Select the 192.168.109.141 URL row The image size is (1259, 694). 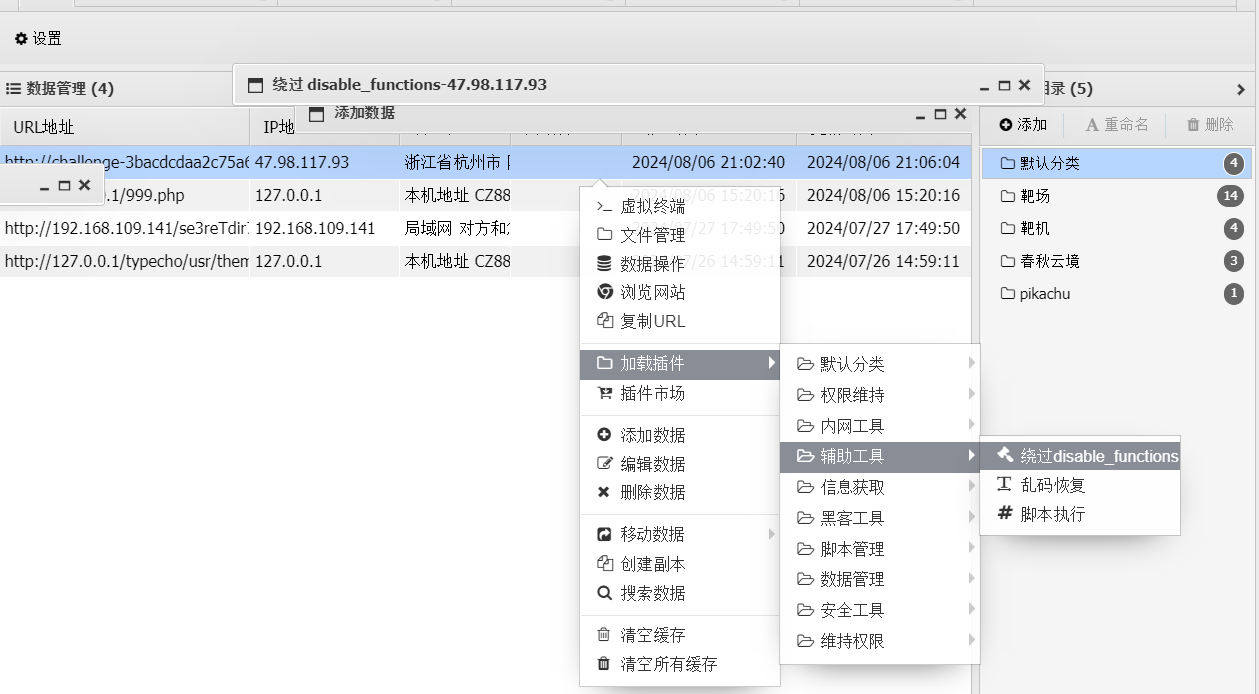125,229
